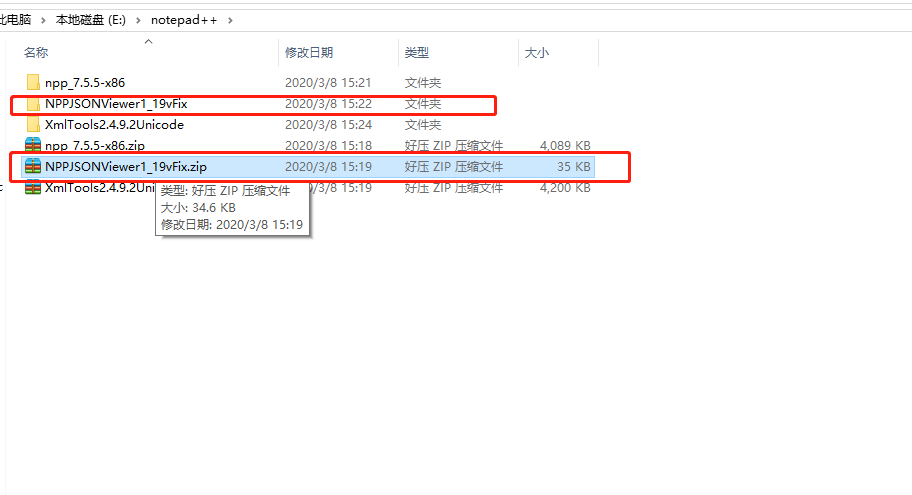Click 好压 ZIP 压缩文件 type in npp_7.5.5-x86.zip row
912x495 pixels.
pos(454,145)
